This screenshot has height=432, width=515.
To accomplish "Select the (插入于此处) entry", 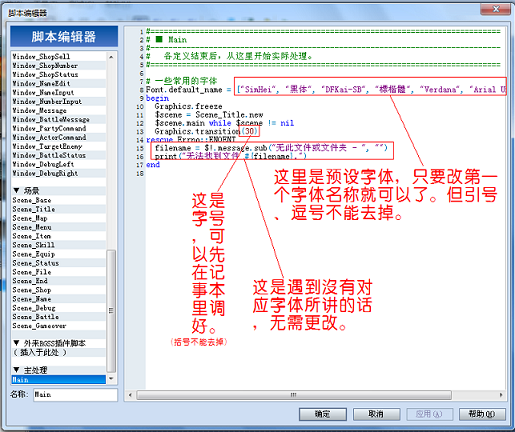I will coord(59,352).
